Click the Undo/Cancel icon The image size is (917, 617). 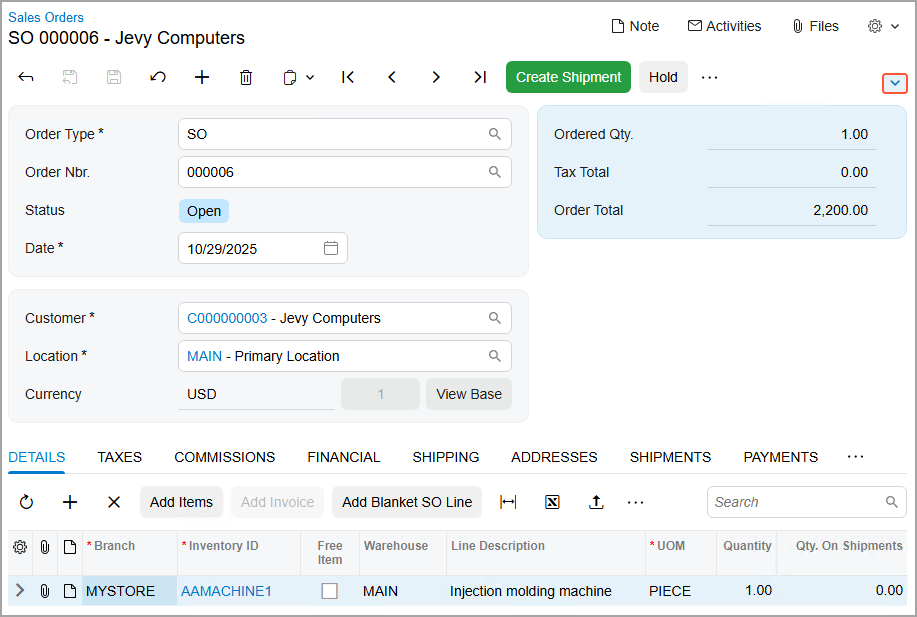158,77
